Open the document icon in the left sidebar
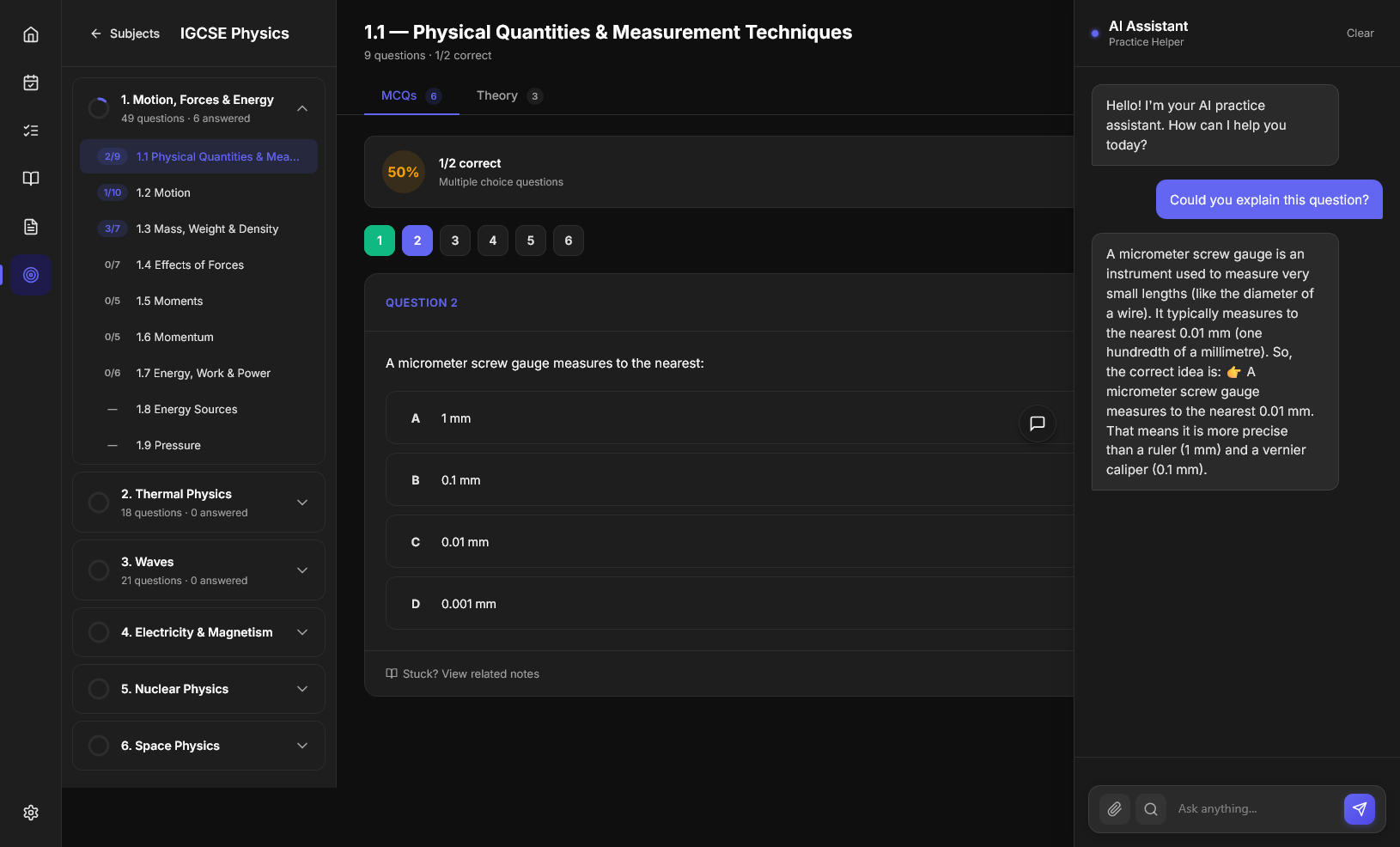 point(31,227)
